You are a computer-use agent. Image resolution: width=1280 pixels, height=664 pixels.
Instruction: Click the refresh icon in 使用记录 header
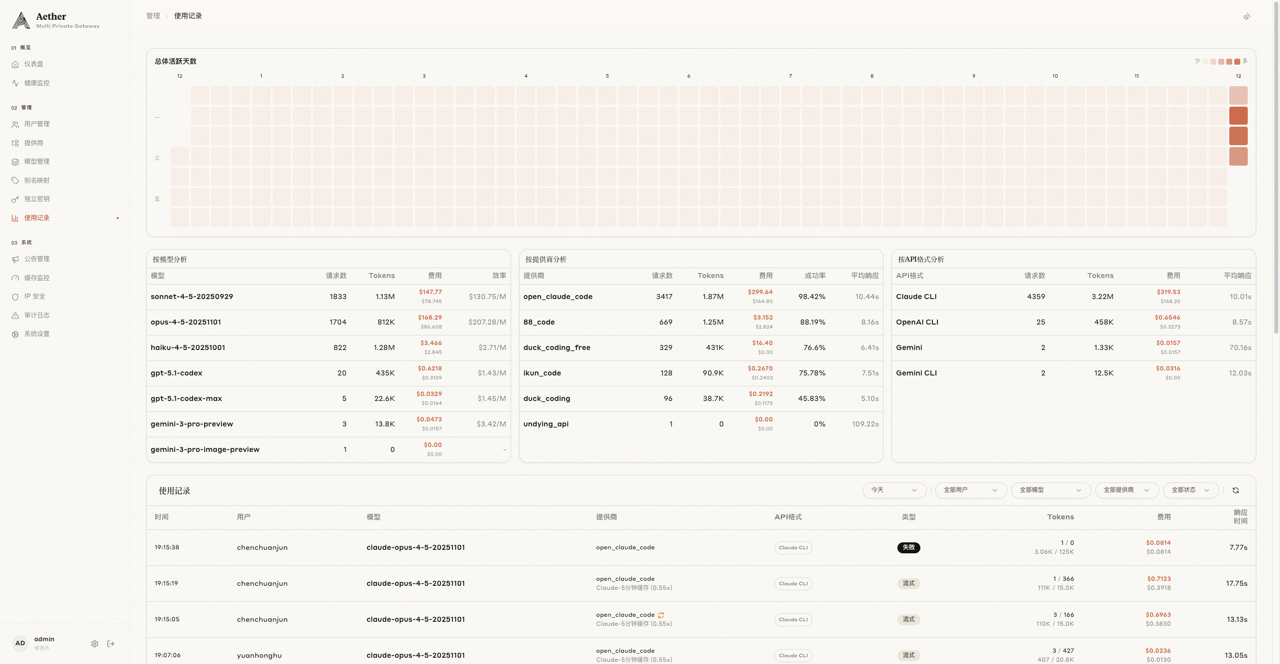pos(1235,491)
